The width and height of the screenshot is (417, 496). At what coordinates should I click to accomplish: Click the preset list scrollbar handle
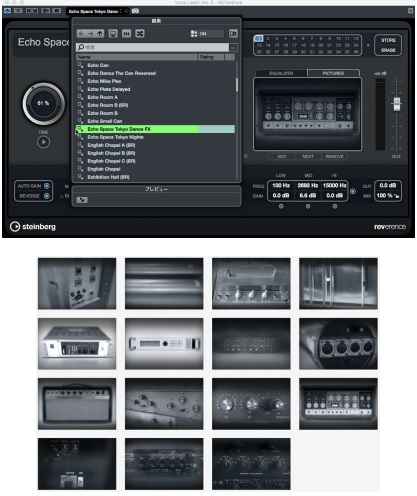pos(237,85)
